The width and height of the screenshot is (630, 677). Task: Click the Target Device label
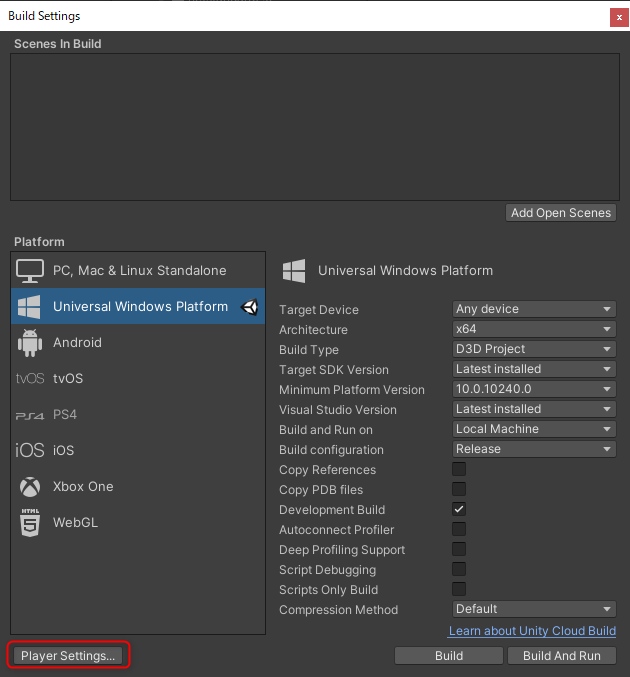pos(319,310)
